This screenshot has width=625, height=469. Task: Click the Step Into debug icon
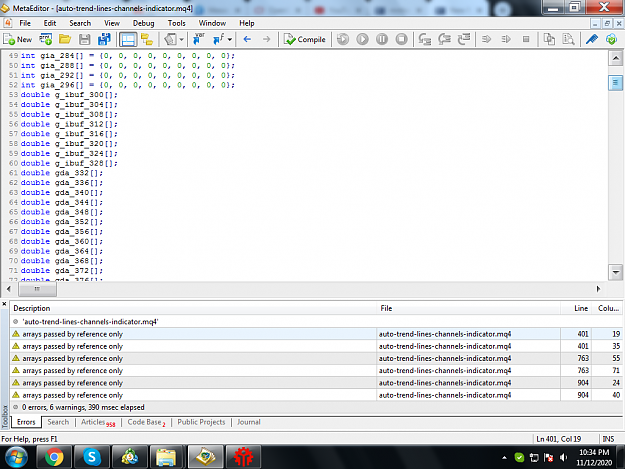click(x=425, y=39)
